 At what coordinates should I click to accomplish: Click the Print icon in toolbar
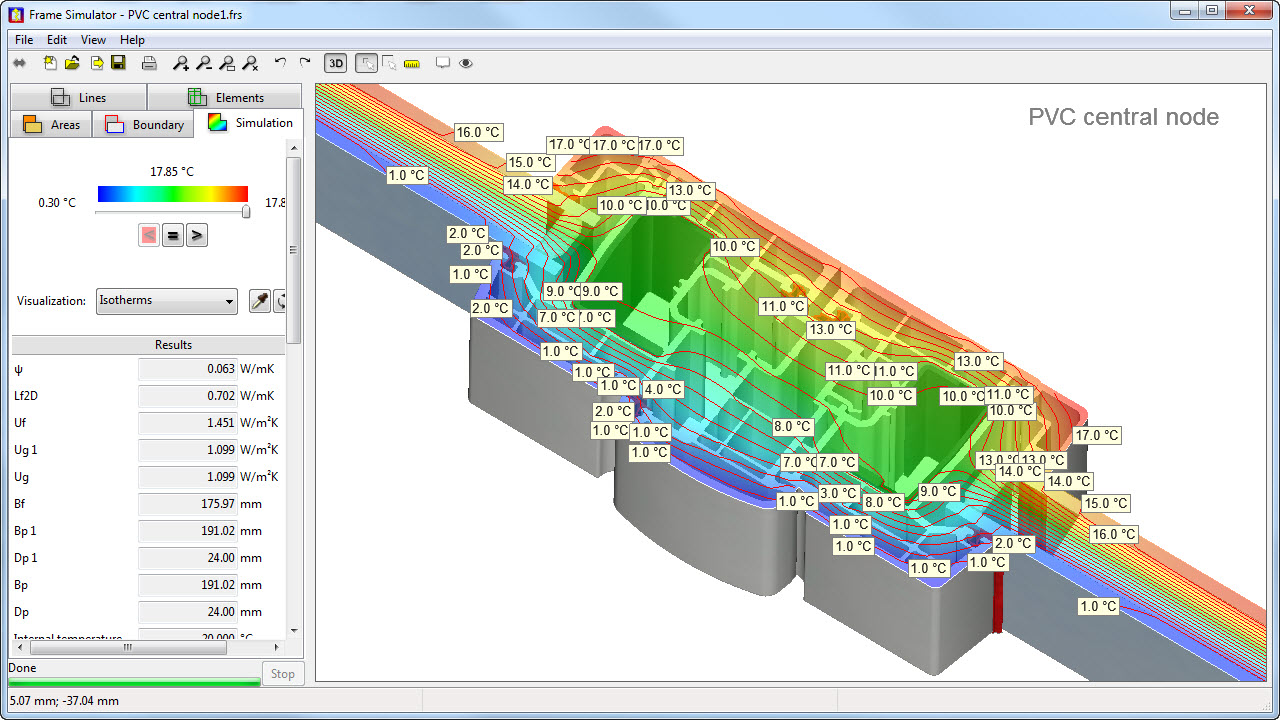click(x=149, y=63)
